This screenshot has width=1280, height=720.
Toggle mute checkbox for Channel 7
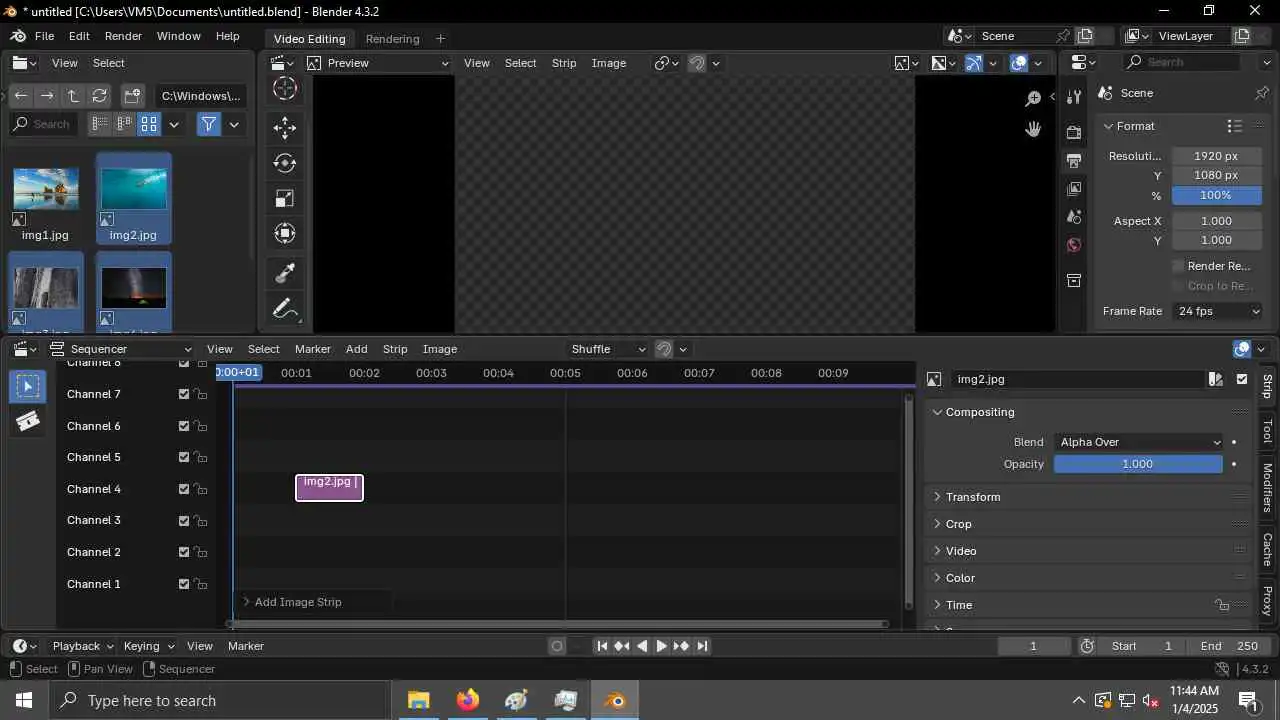tap(184, 394)
